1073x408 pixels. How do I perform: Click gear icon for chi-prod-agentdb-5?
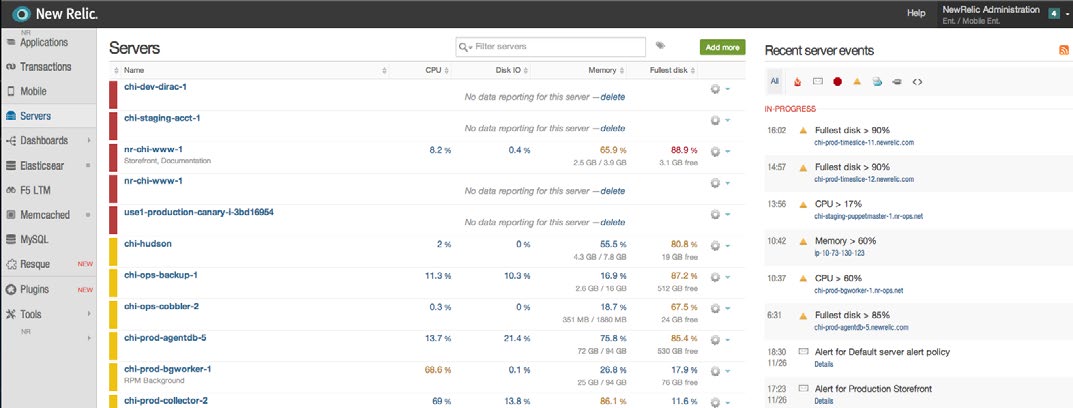pos(715,340)
